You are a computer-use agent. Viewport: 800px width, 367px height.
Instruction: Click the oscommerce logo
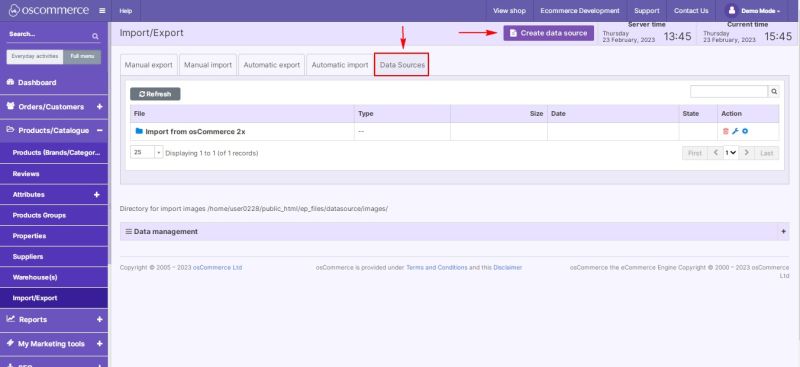tap(48, 10)
